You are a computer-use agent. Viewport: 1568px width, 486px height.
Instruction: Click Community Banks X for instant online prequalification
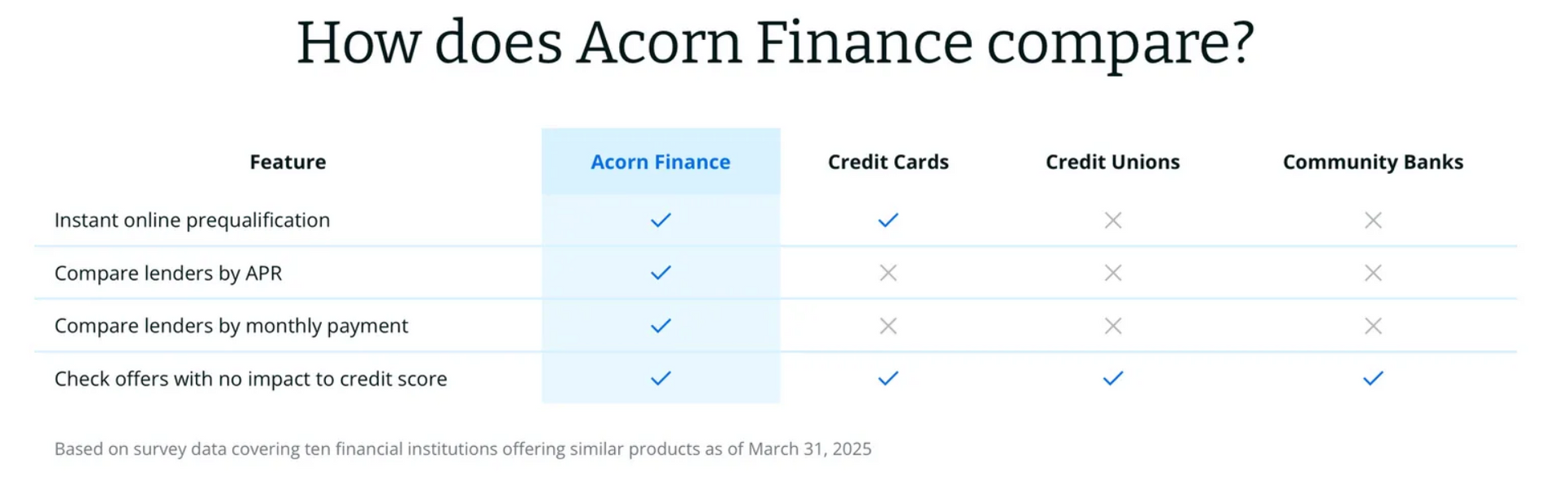point(1373,220)
